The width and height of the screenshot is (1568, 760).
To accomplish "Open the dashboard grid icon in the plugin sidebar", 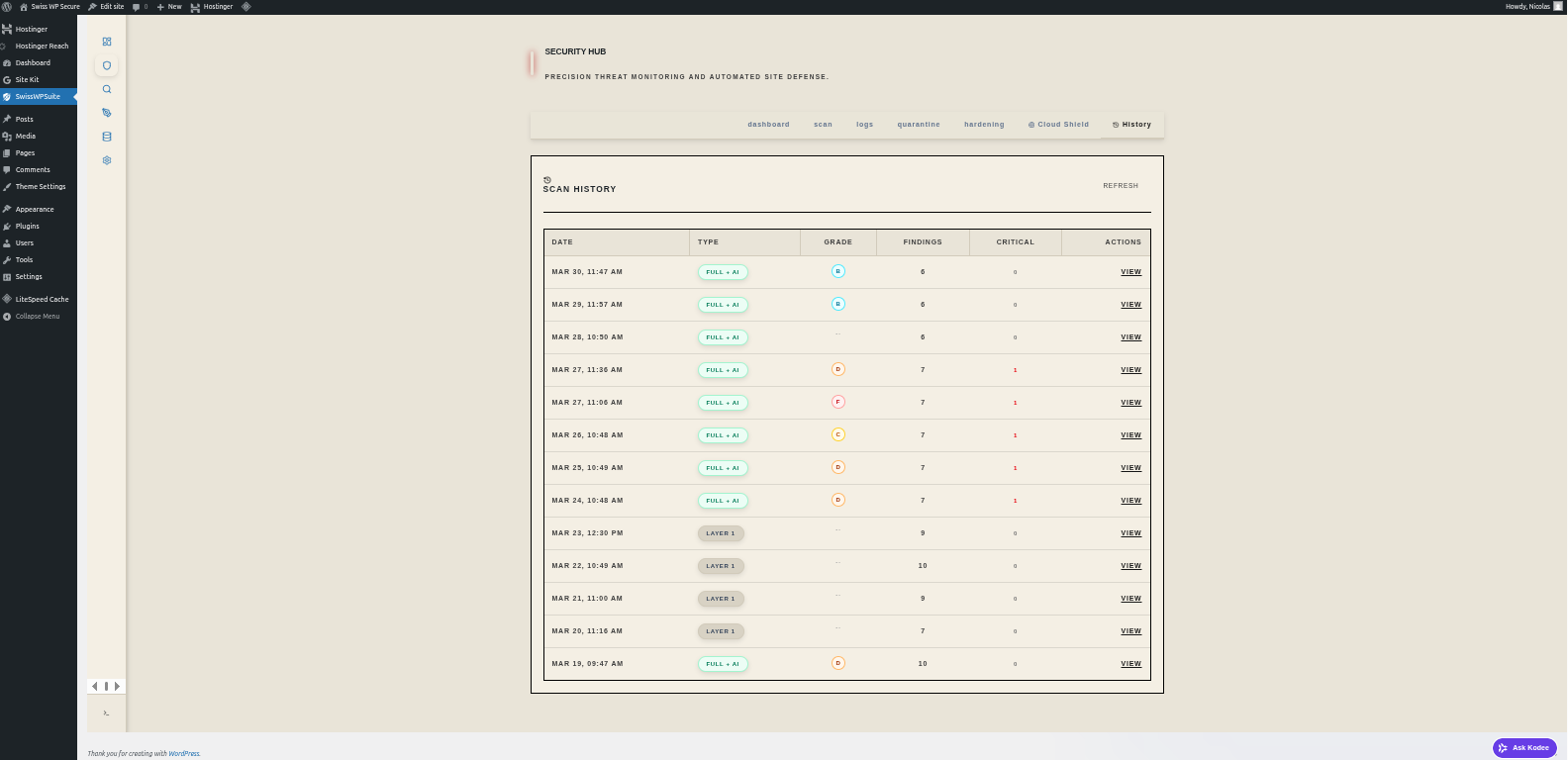I will 107,42.
